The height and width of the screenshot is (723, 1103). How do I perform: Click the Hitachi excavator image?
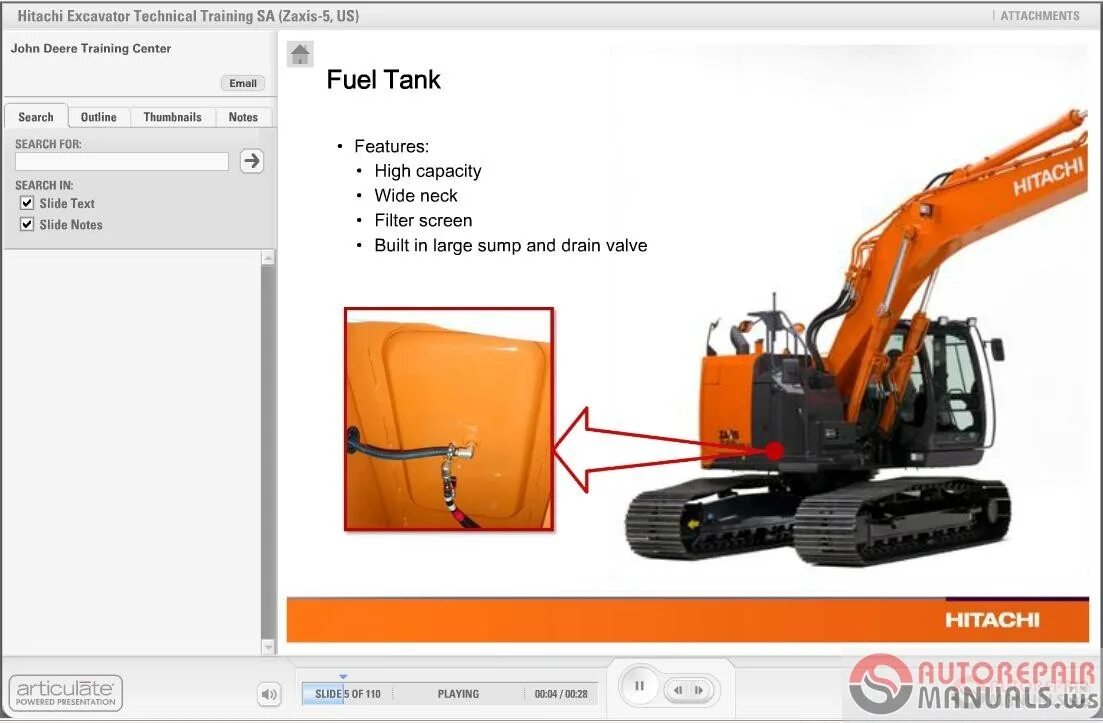pyautogui.click(x=856, y=338)
